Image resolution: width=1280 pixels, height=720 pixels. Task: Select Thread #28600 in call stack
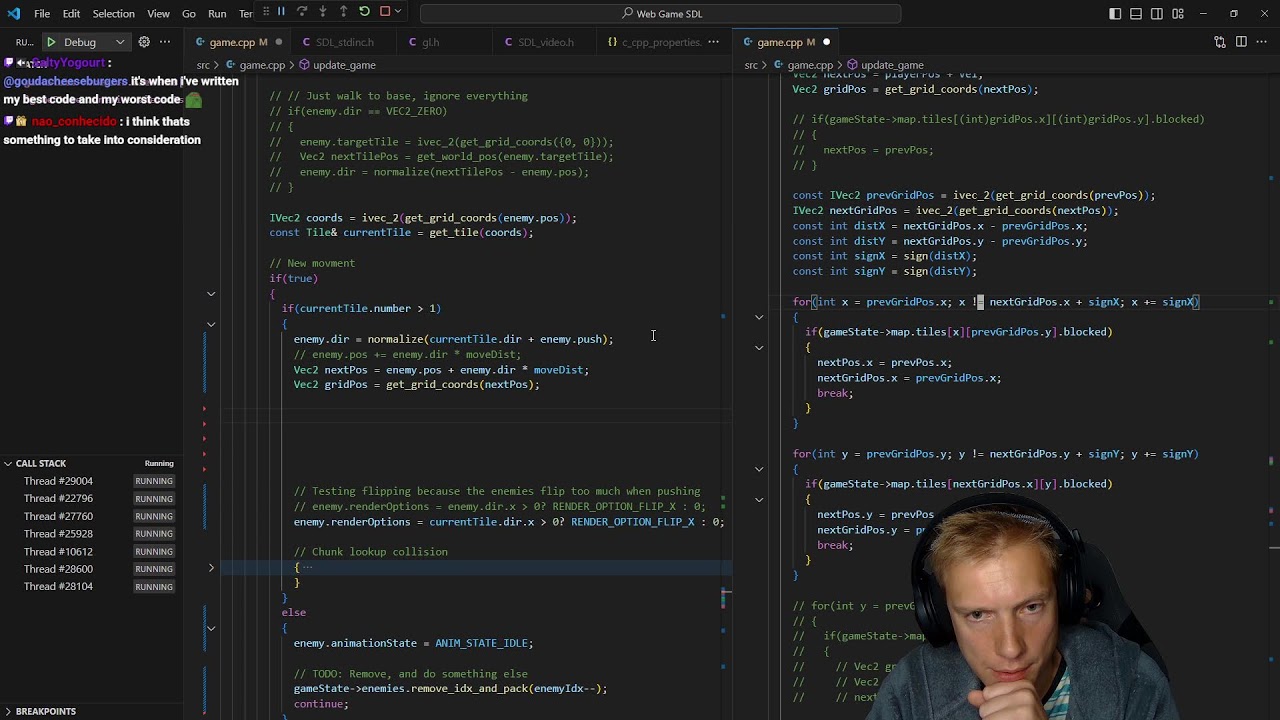click(x=90, y=569)
